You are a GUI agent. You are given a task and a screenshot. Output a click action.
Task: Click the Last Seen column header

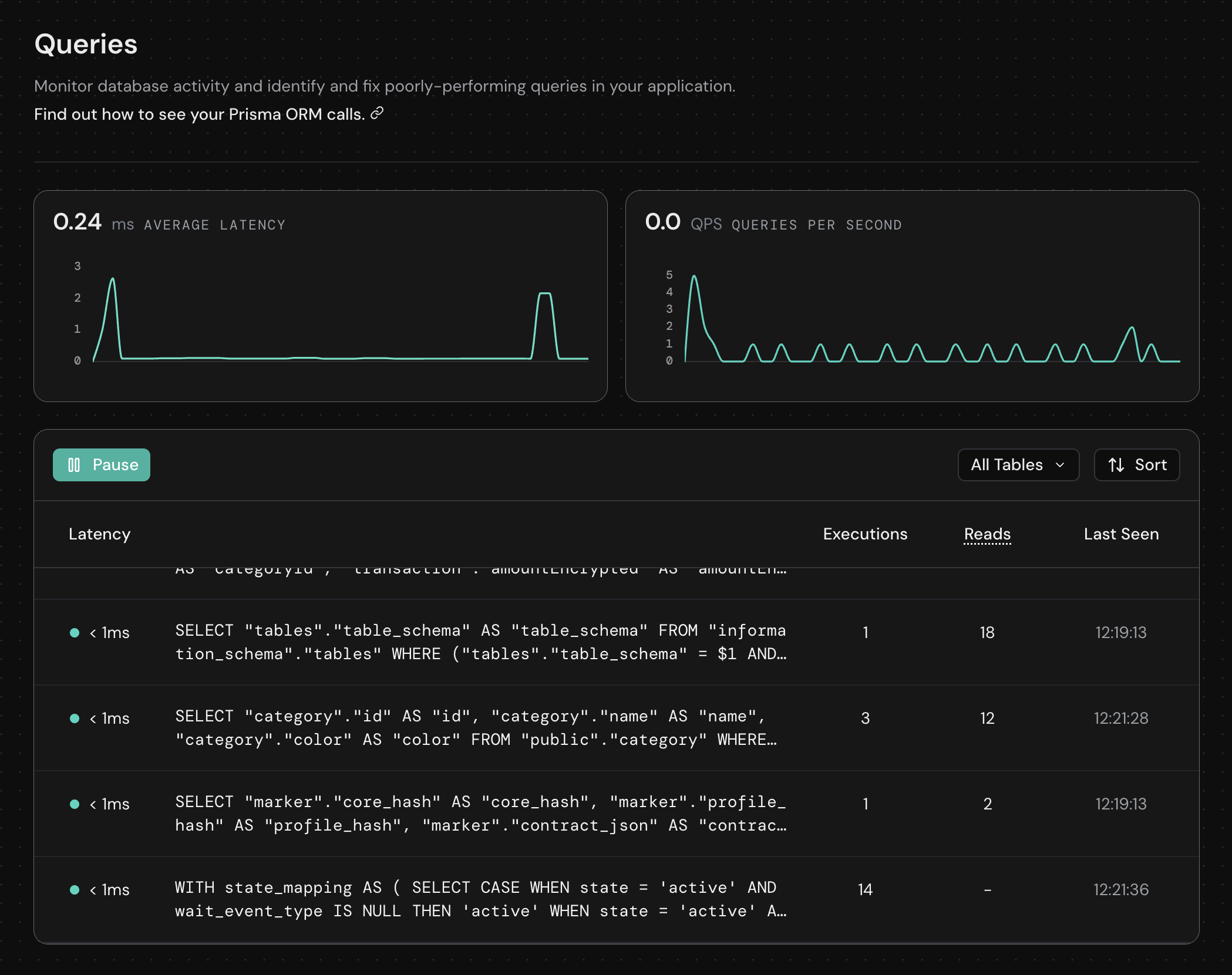pyautogui.click(x=1121, y=534)
